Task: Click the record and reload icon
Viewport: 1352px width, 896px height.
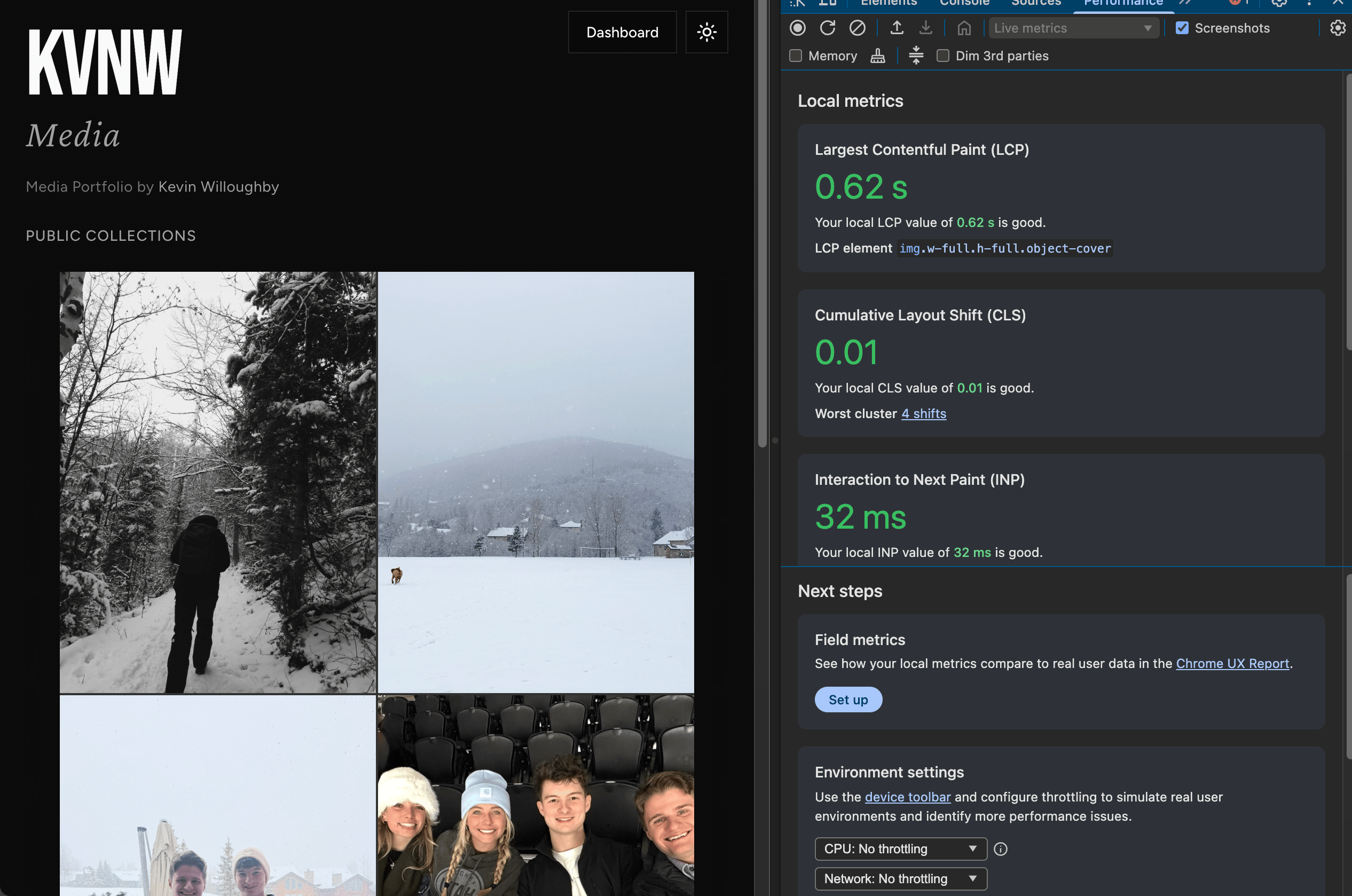Action: 828,28
